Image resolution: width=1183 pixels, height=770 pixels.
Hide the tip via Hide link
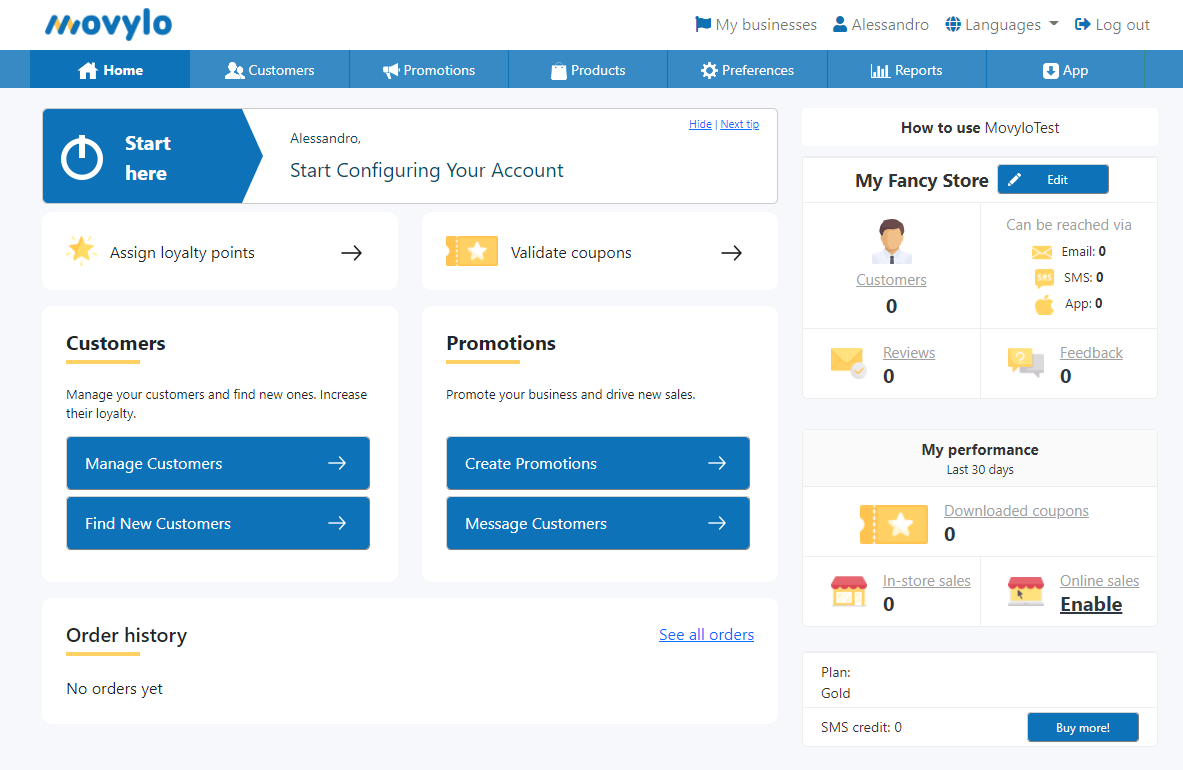700,124
